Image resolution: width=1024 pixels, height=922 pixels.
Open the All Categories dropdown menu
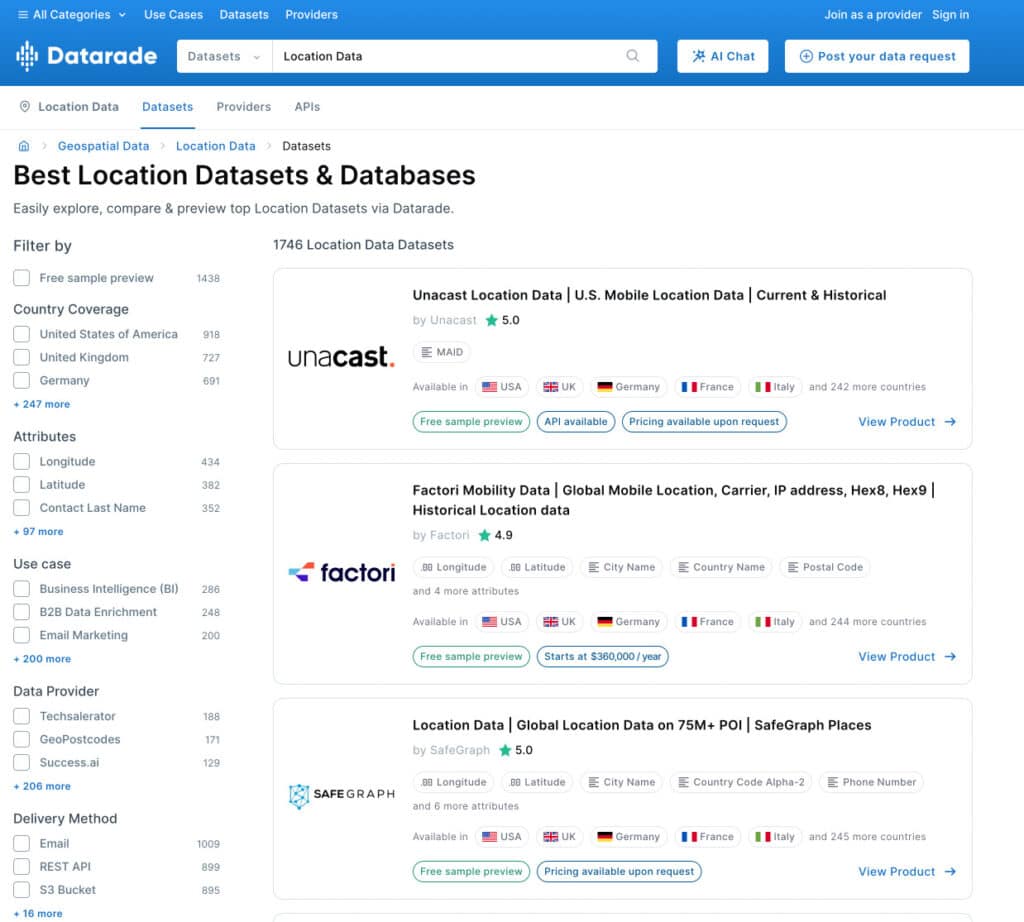72,14
